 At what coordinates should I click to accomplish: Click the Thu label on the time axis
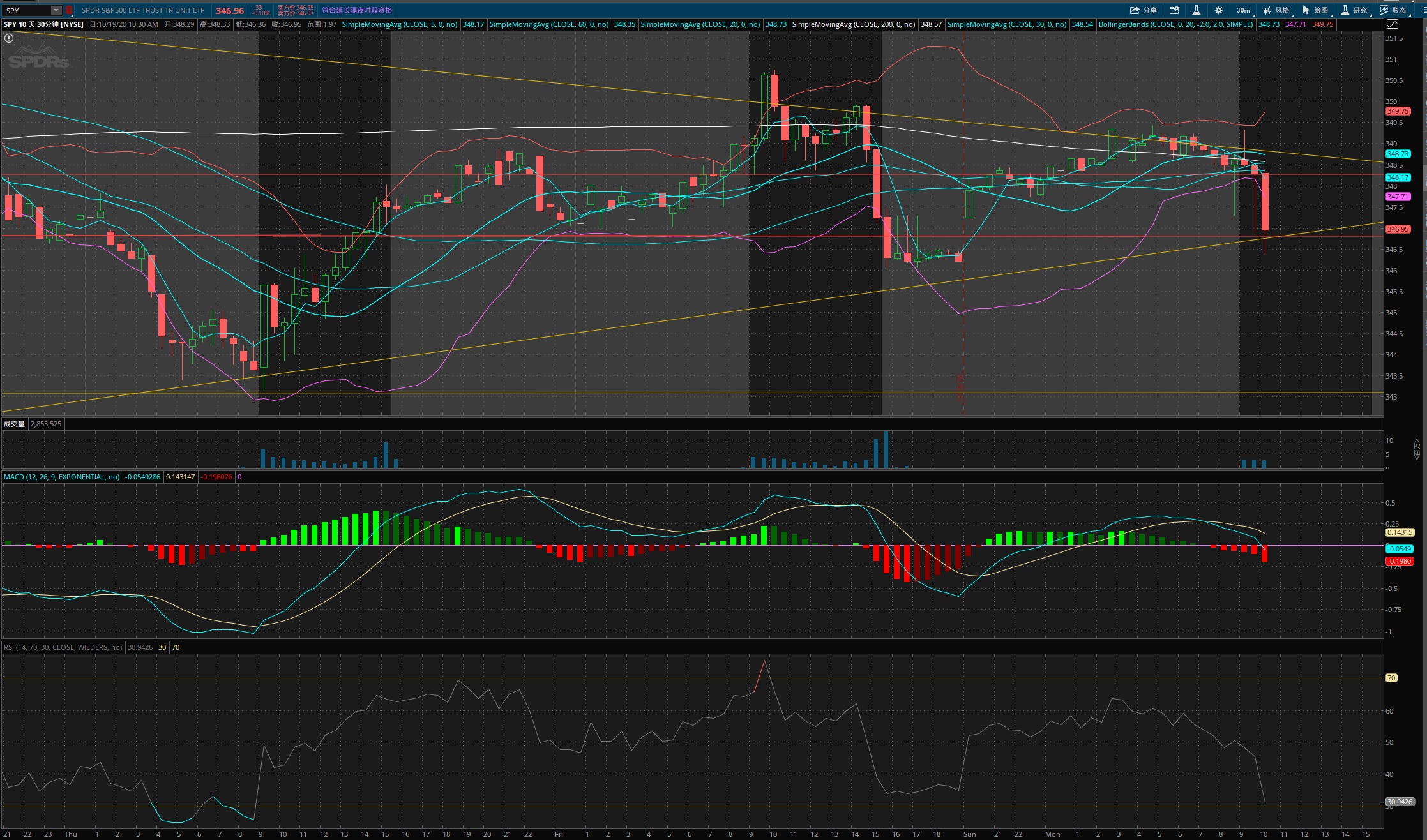[x=71, y=834]
